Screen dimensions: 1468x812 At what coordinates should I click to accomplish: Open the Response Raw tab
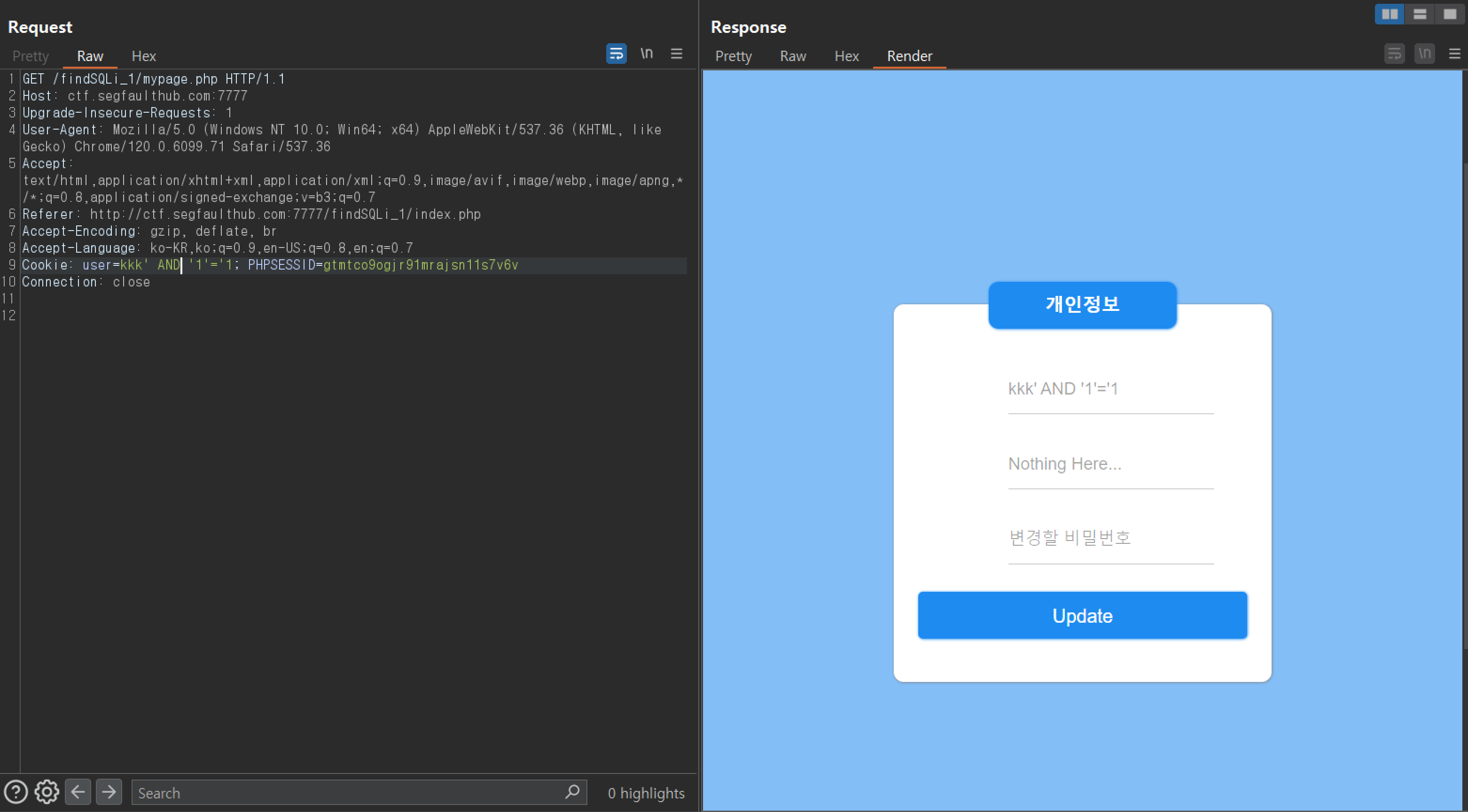(793, 56)
